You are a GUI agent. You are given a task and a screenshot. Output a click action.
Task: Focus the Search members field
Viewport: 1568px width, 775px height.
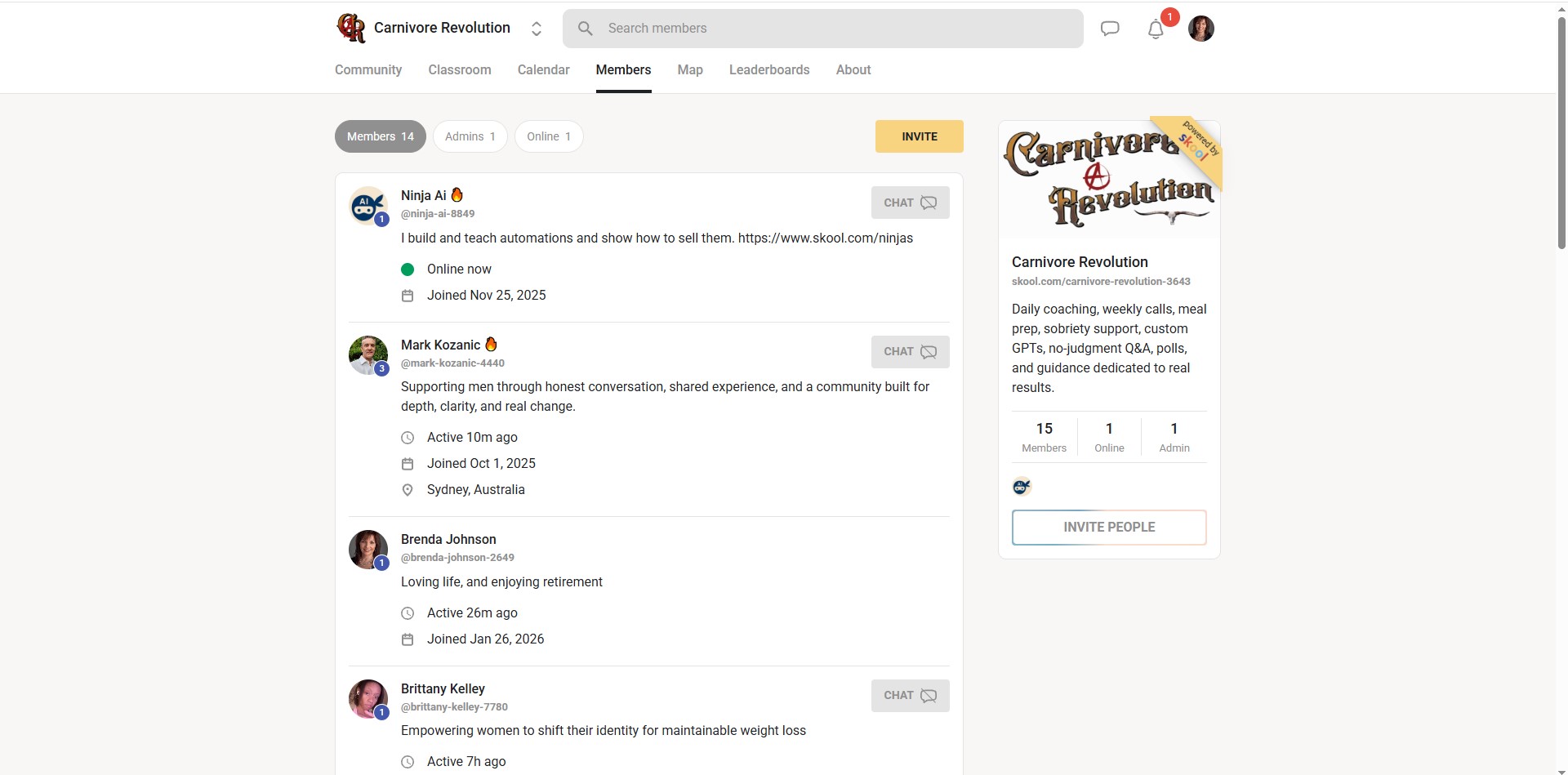click(x=833, y=29)
